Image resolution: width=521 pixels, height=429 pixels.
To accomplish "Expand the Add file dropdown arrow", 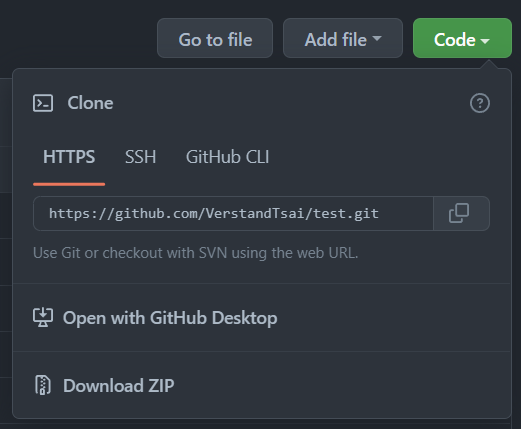I will tap(377, 38).
